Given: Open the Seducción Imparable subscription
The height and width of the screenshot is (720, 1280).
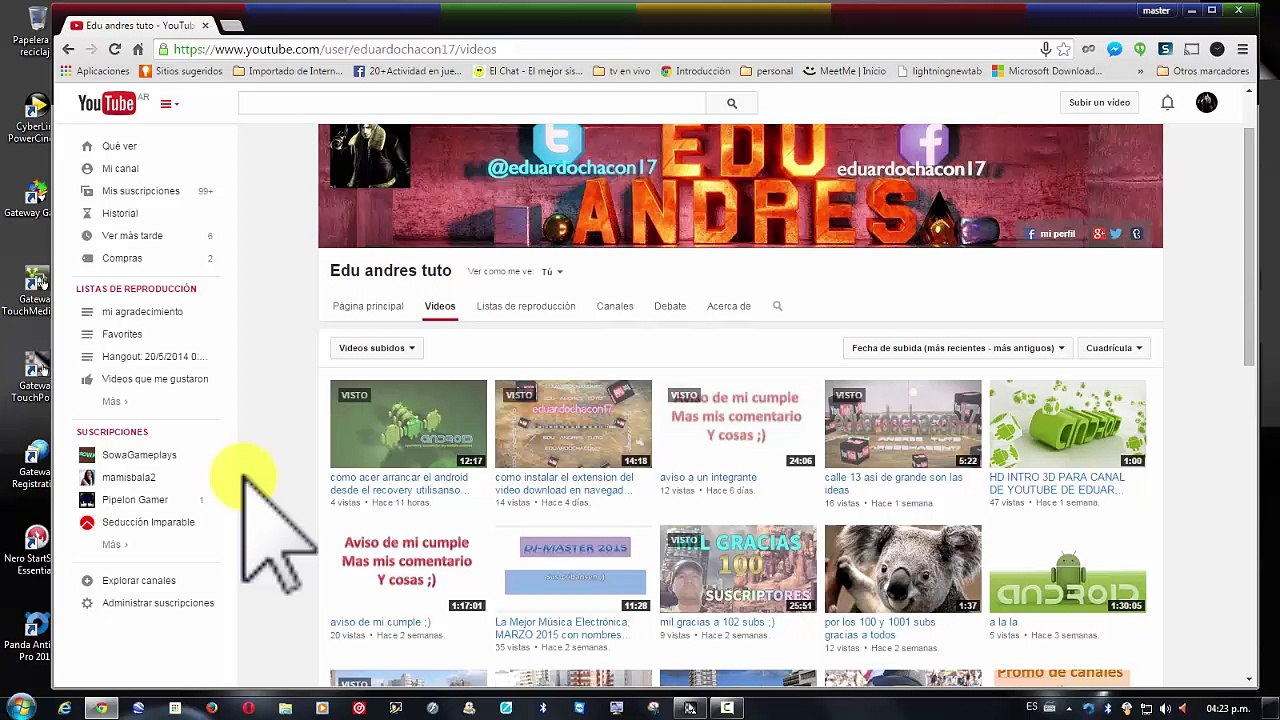Looking at the screenshot, I should [148, 522].
